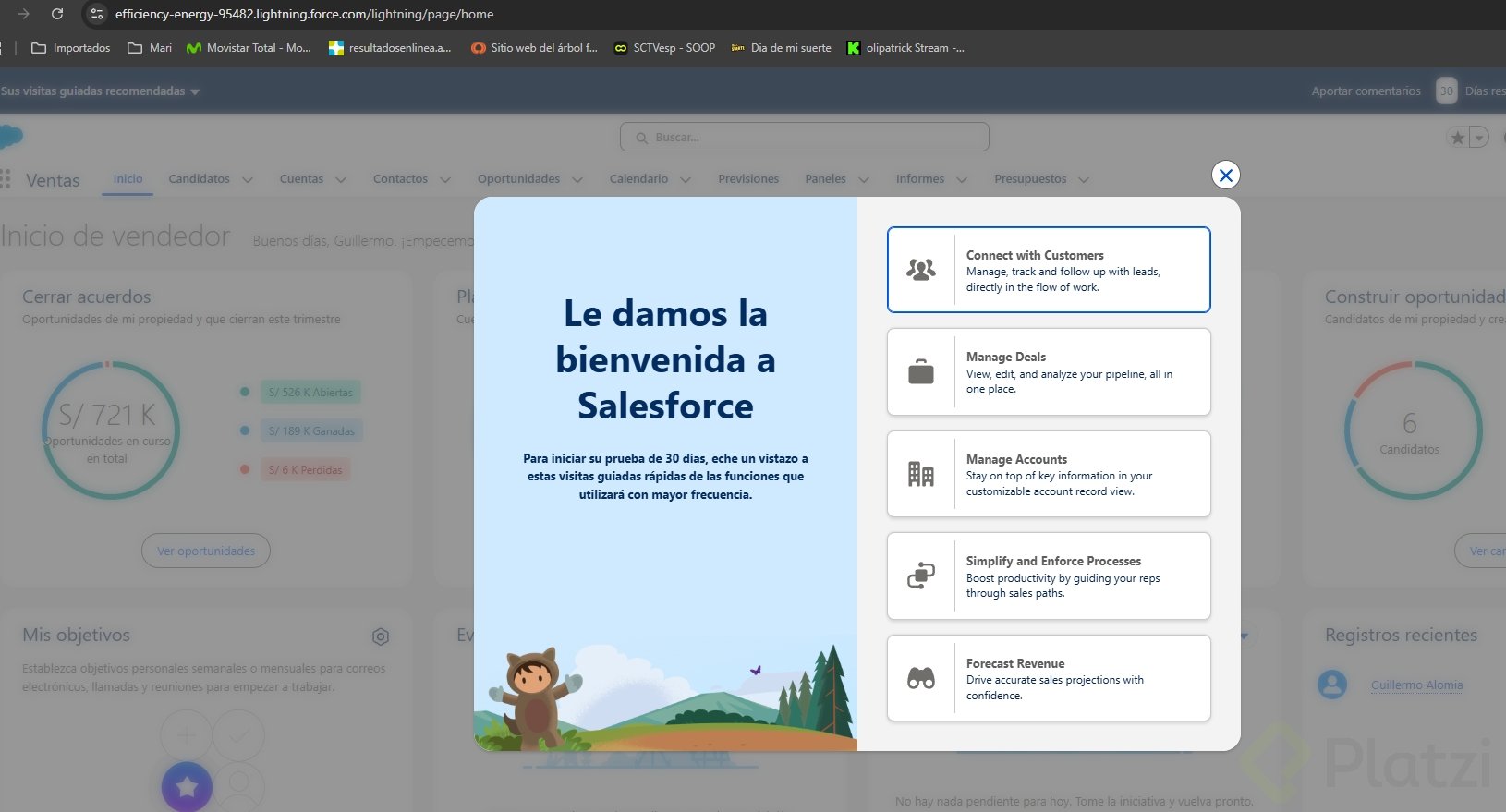Click the Manage Accounts building icon
The image size is (1506, 812).
click(x=921, y=474)
